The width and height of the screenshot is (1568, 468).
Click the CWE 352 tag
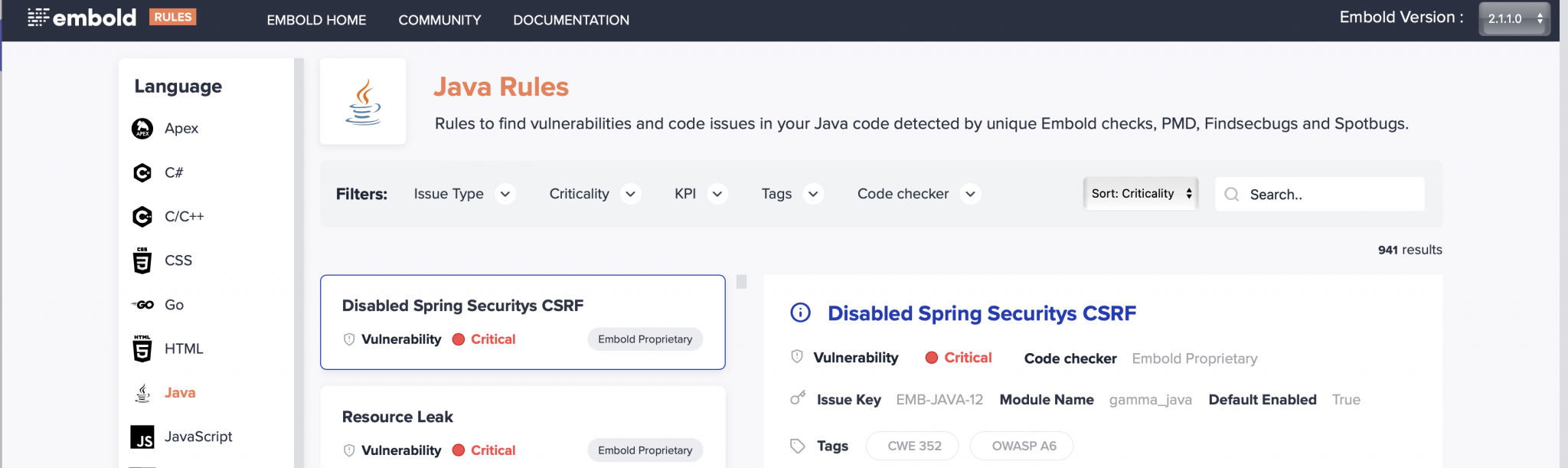pyautogui.click(x=913, y=446)
